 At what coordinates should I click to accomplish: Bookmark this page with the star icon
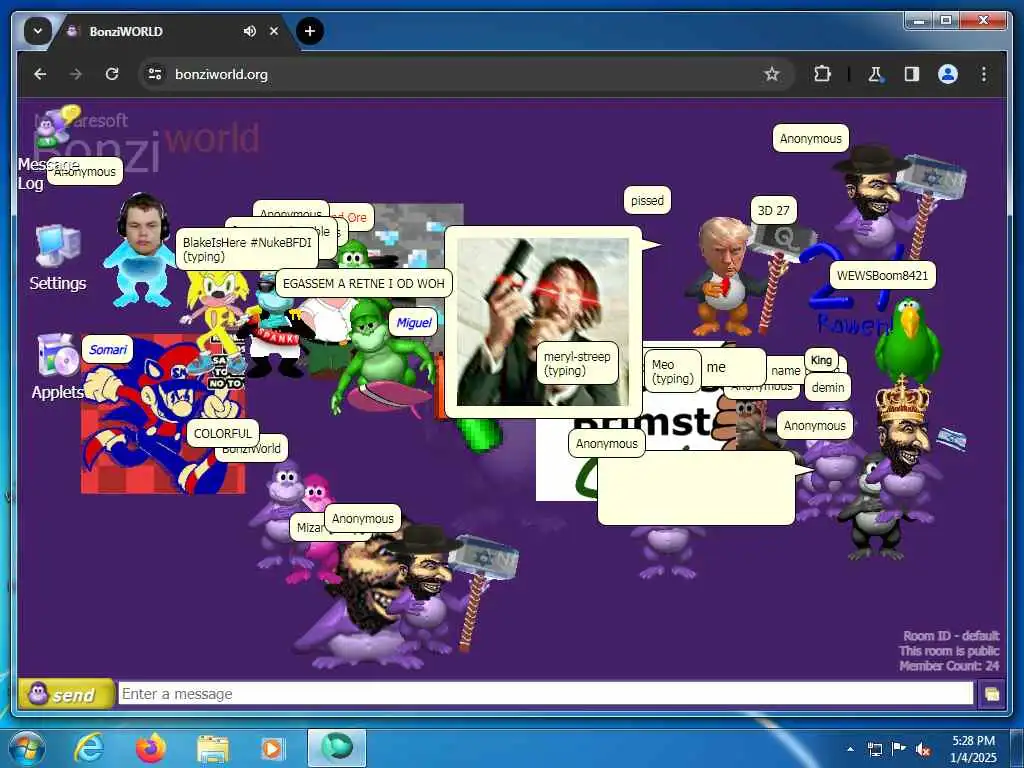coord(772,74)
